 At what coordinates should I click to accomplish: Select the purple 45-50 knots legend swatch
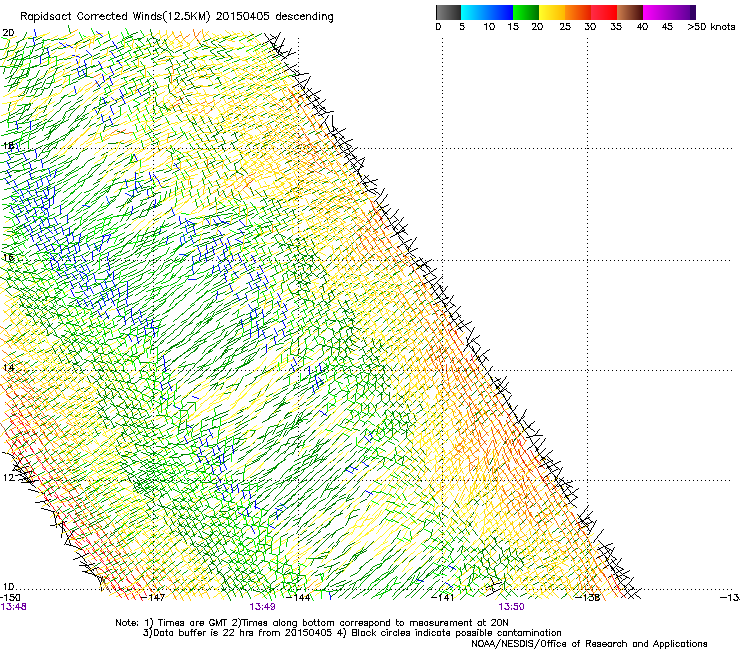click(682, 12)
